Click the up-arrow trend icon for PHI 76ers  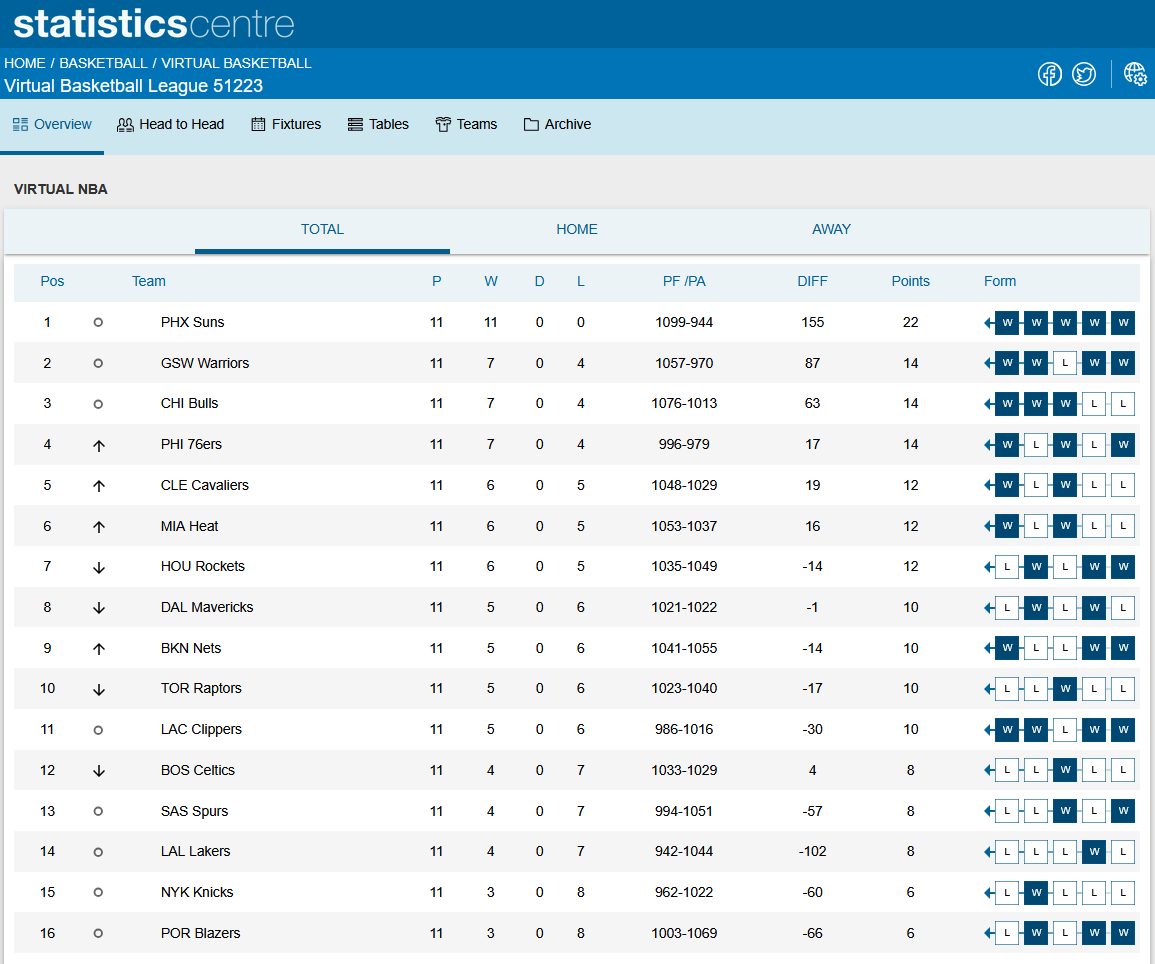point(98,445)
